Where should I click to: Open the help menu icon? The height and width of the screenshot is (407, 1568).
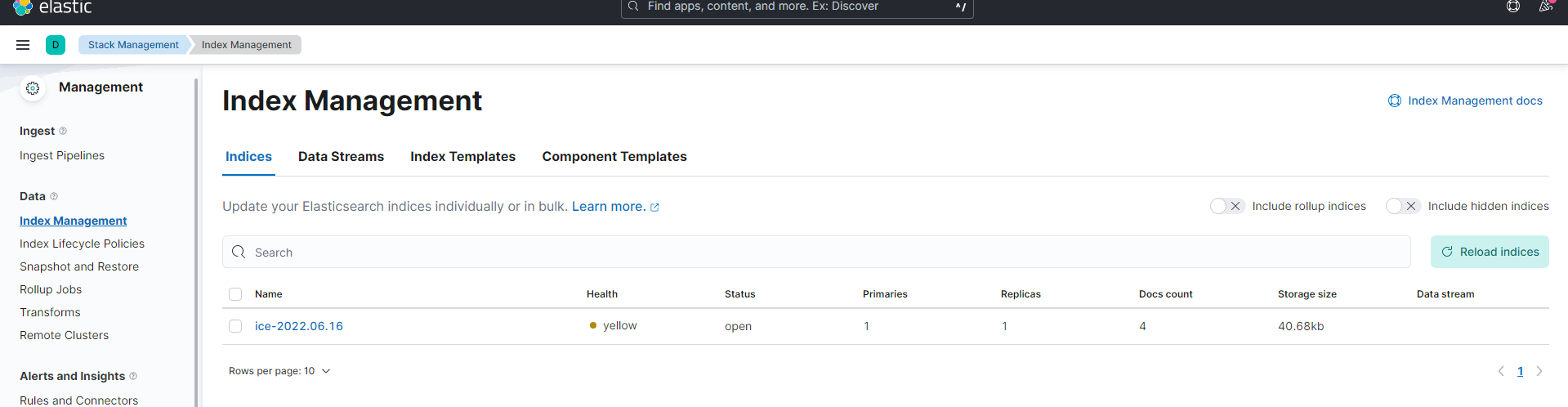click(x=1512, y=7)
